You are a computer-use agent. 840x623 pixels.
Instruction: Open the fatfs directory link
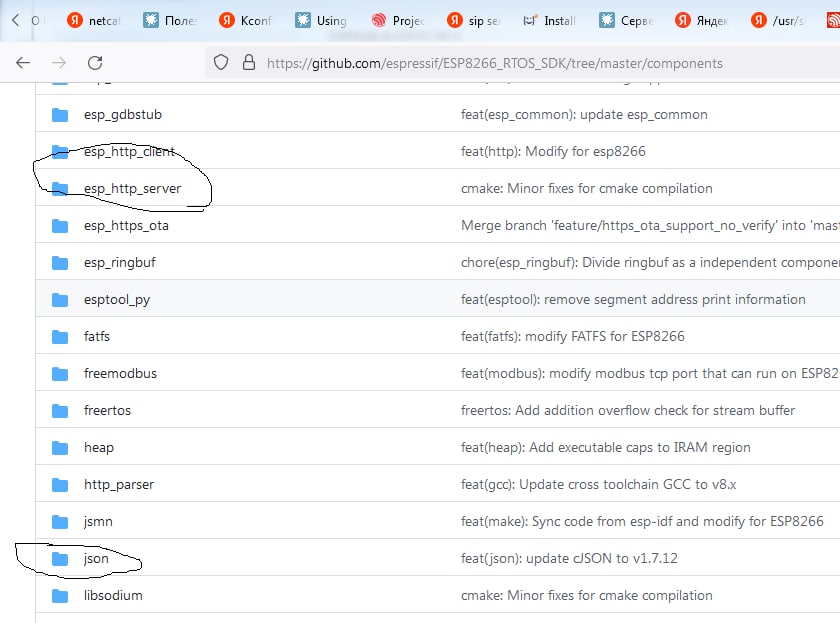pos(96,336)
